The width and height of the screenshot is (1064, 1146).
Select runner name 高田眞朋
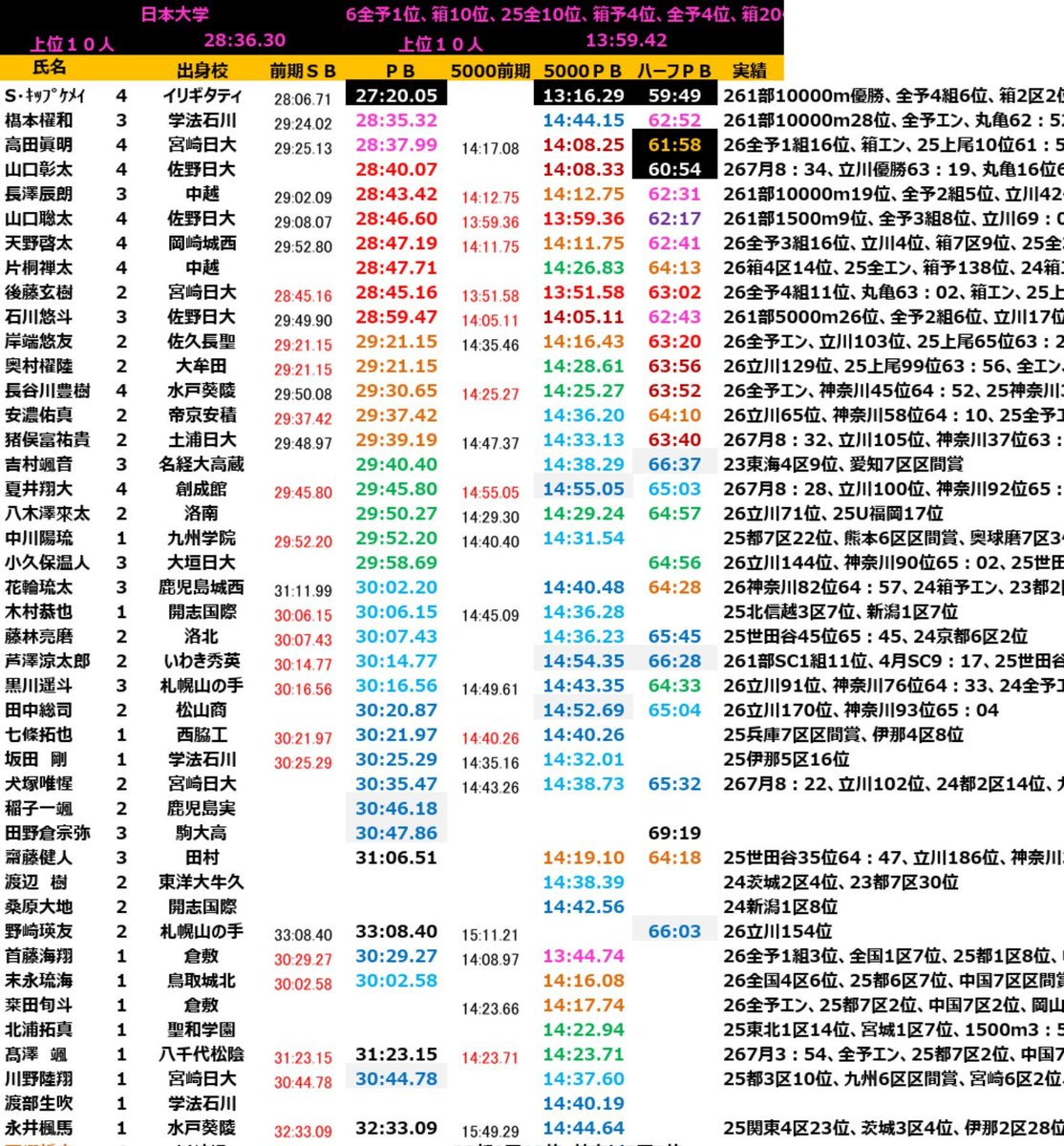point(38,145)
